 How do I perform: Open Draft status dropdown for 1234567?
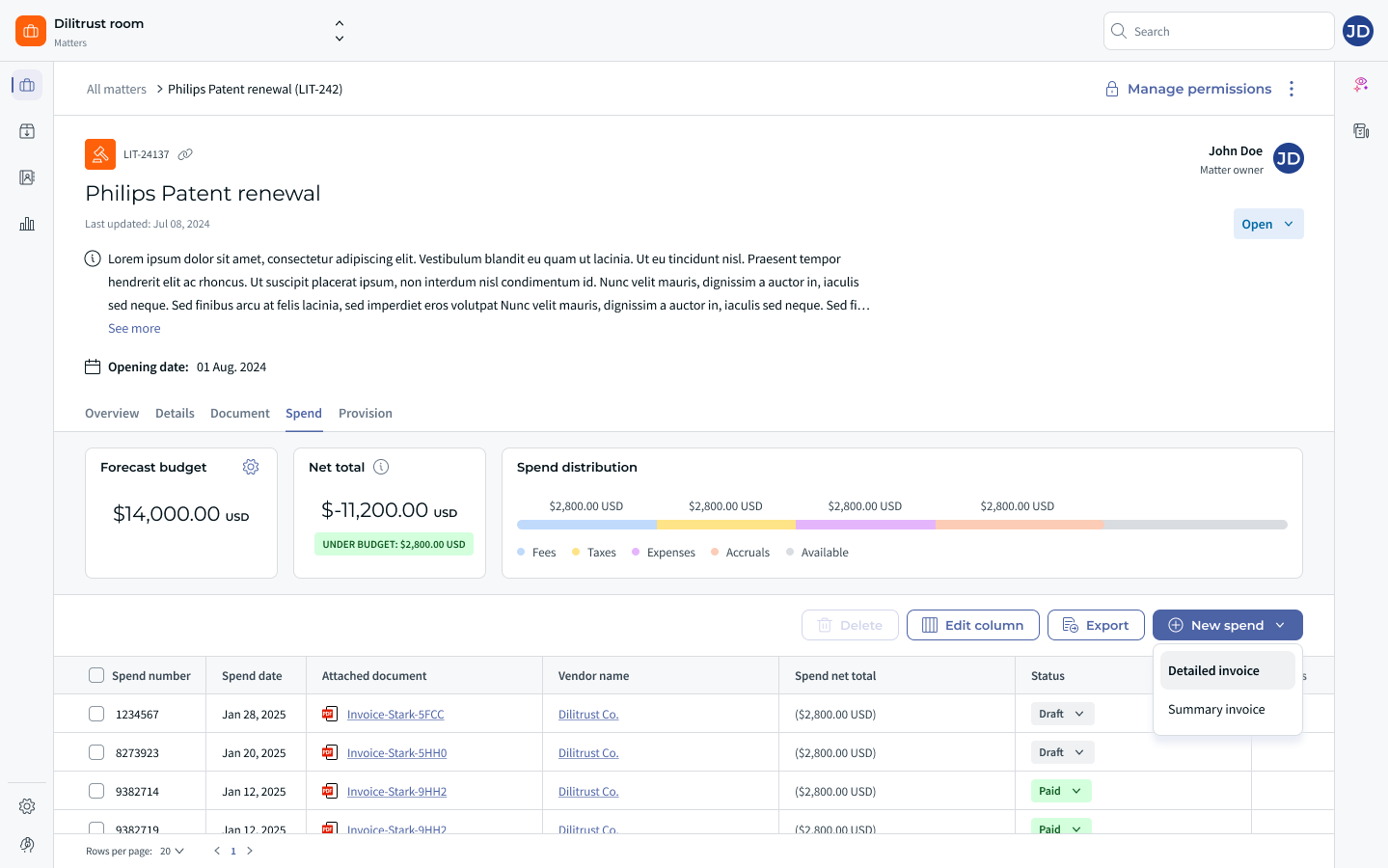[1062, 714]
